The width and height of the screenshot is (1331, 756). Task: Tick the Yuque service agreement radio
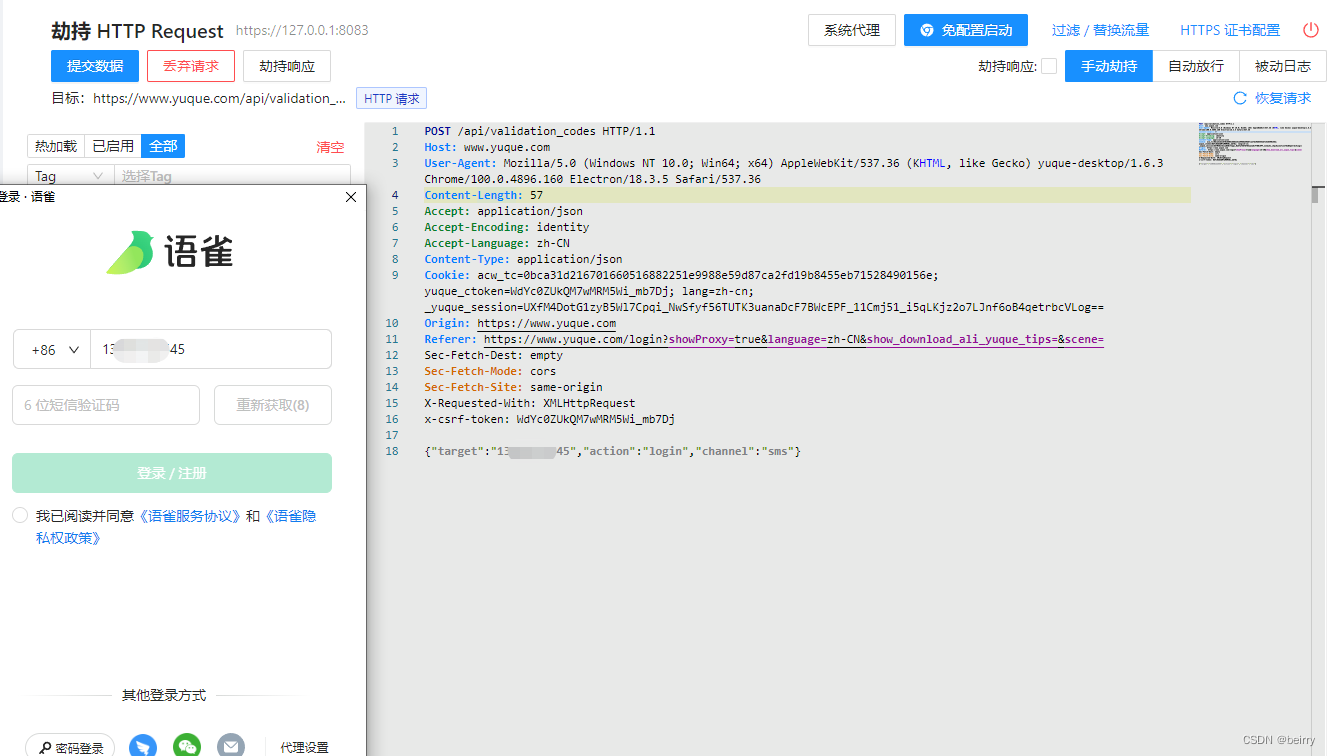click(20, 515)
